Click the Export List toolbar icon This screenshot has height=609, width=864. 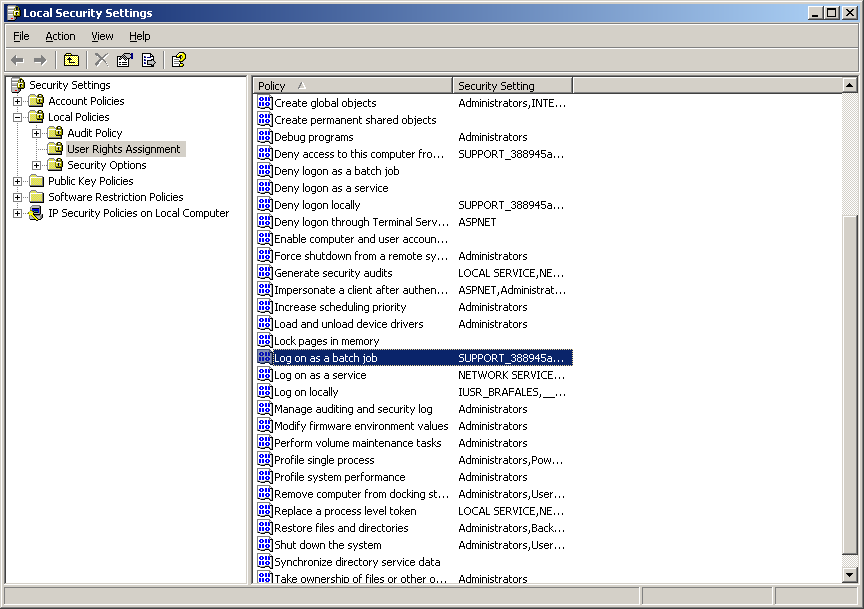point(148,60)
